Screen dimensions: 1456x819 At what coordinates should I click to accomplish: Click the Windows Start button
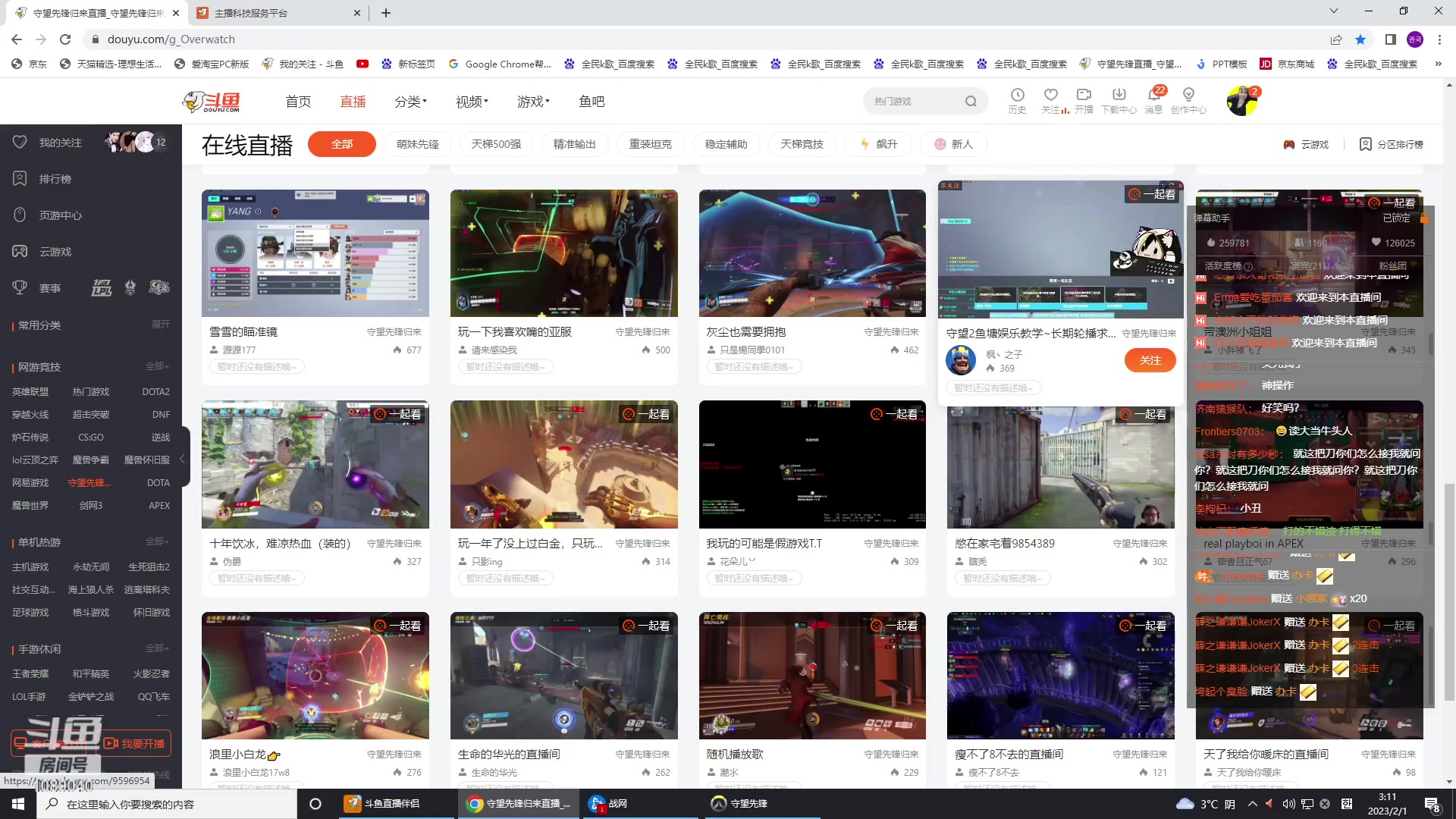tap(18, 804)
